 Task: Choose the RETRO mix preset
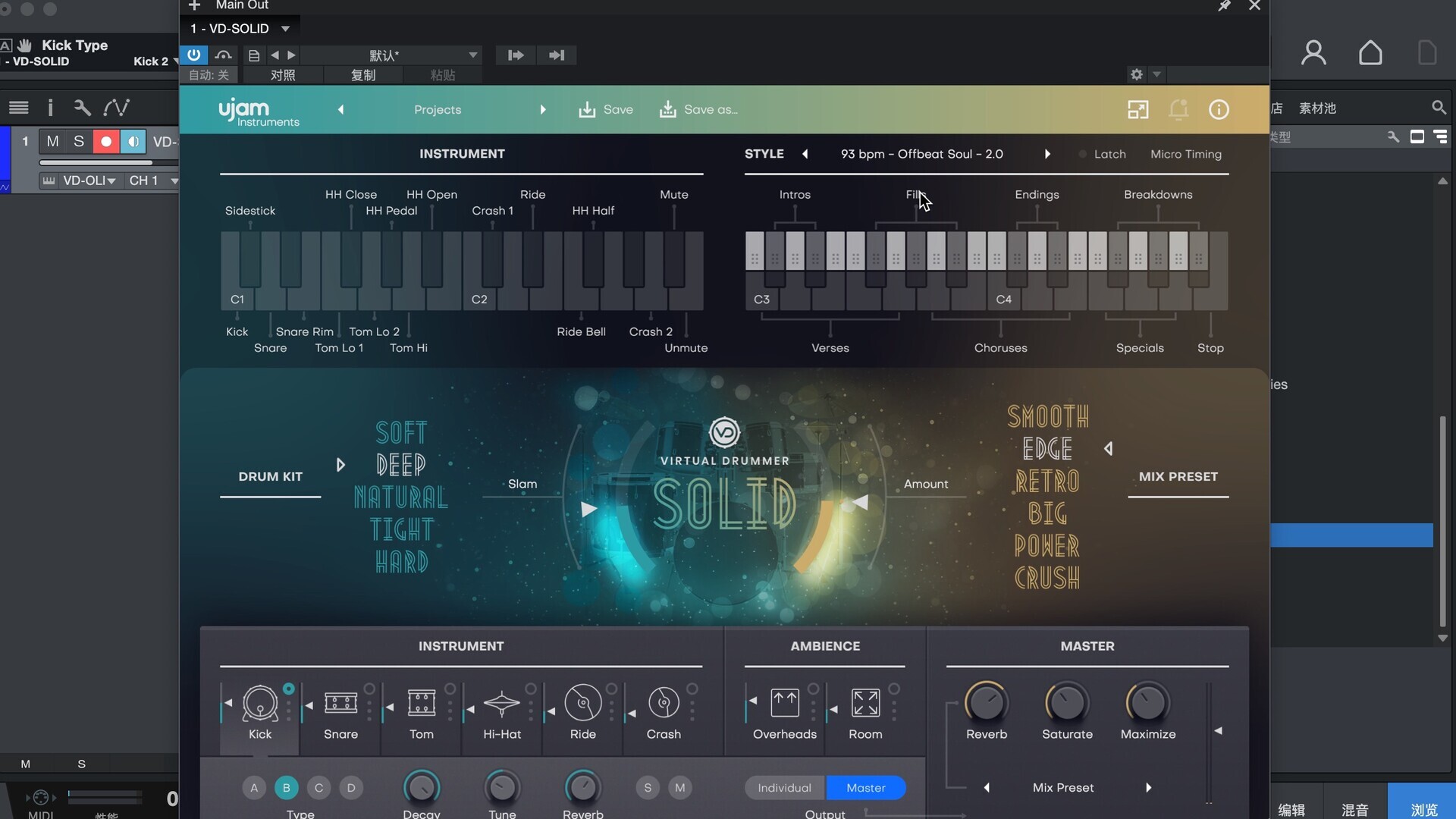click(x=1047, y=482)
